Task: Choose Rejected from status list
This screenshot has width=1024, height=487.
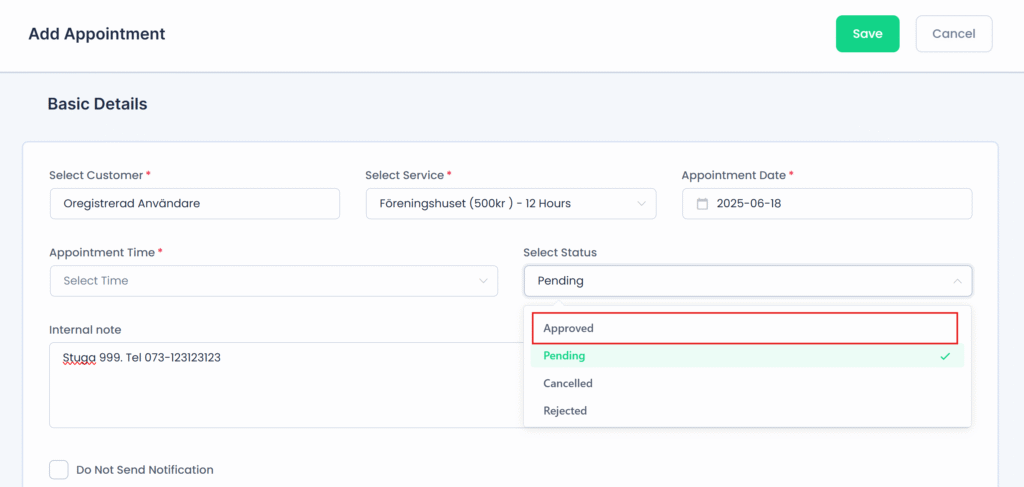Action: [747, 411]
